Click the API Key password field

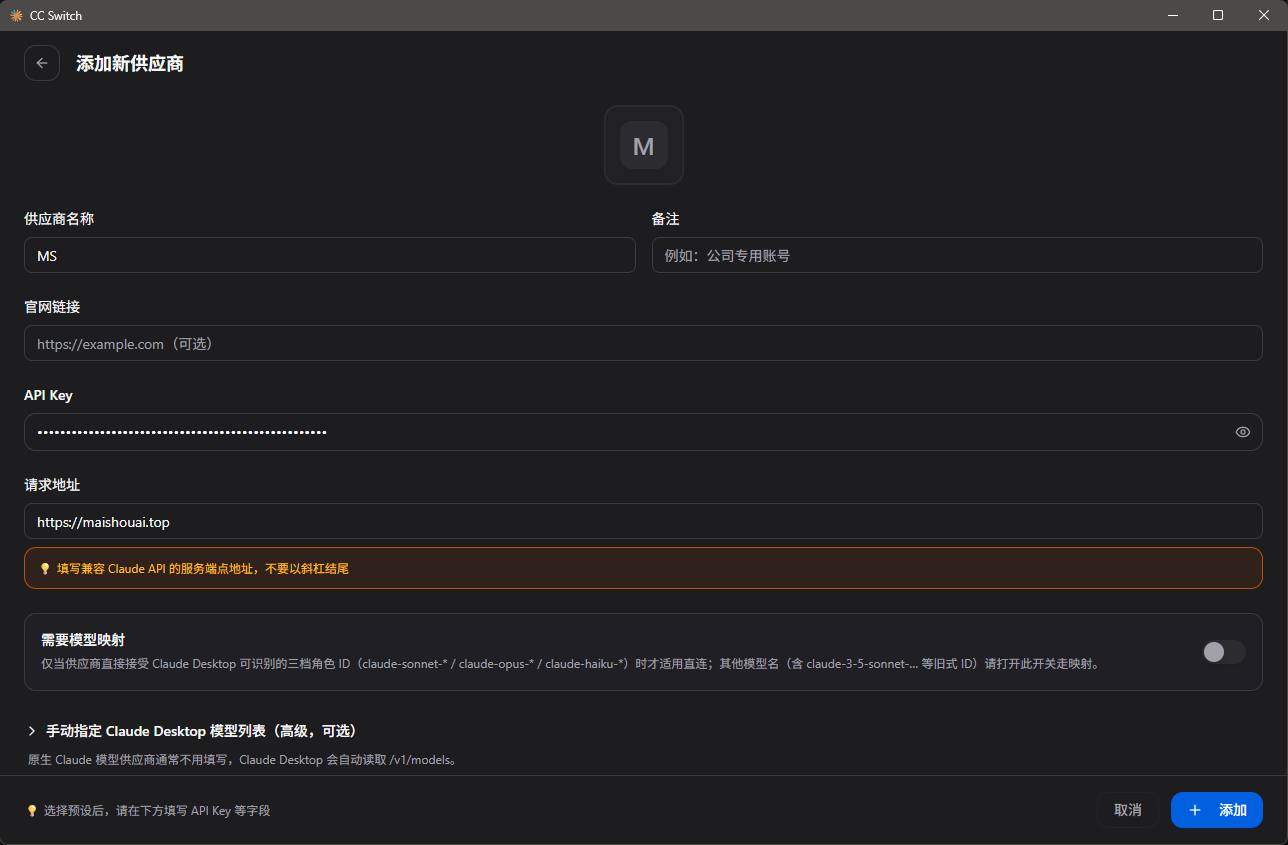[x=643, y=432]
